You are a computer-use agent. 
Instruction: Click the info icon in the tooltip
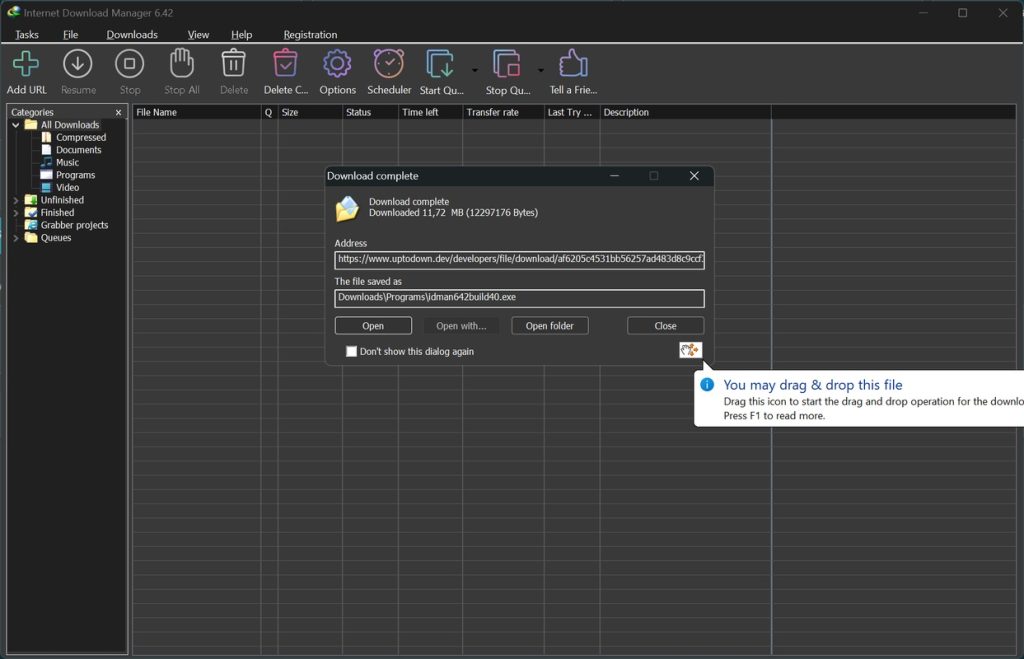(x=707, y=384)
